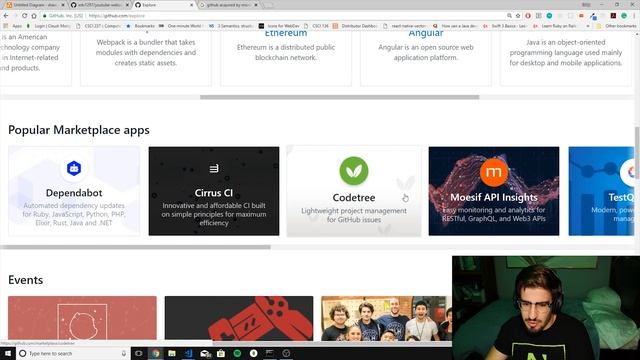Image resolution: width=640 pixels, height=360 pixels.
Task: Click the github.com address bar
Action: 273,16
